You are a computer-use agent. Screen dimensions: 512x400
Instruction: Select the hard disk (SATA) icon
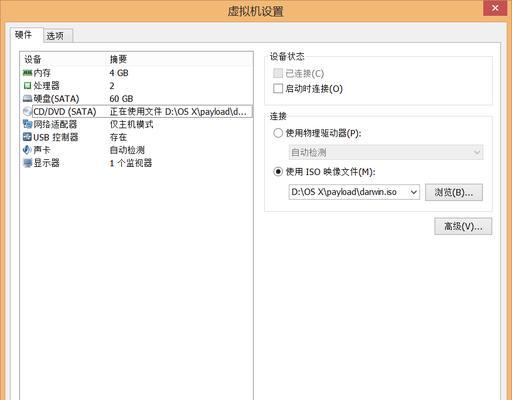[x=27, y=99]
